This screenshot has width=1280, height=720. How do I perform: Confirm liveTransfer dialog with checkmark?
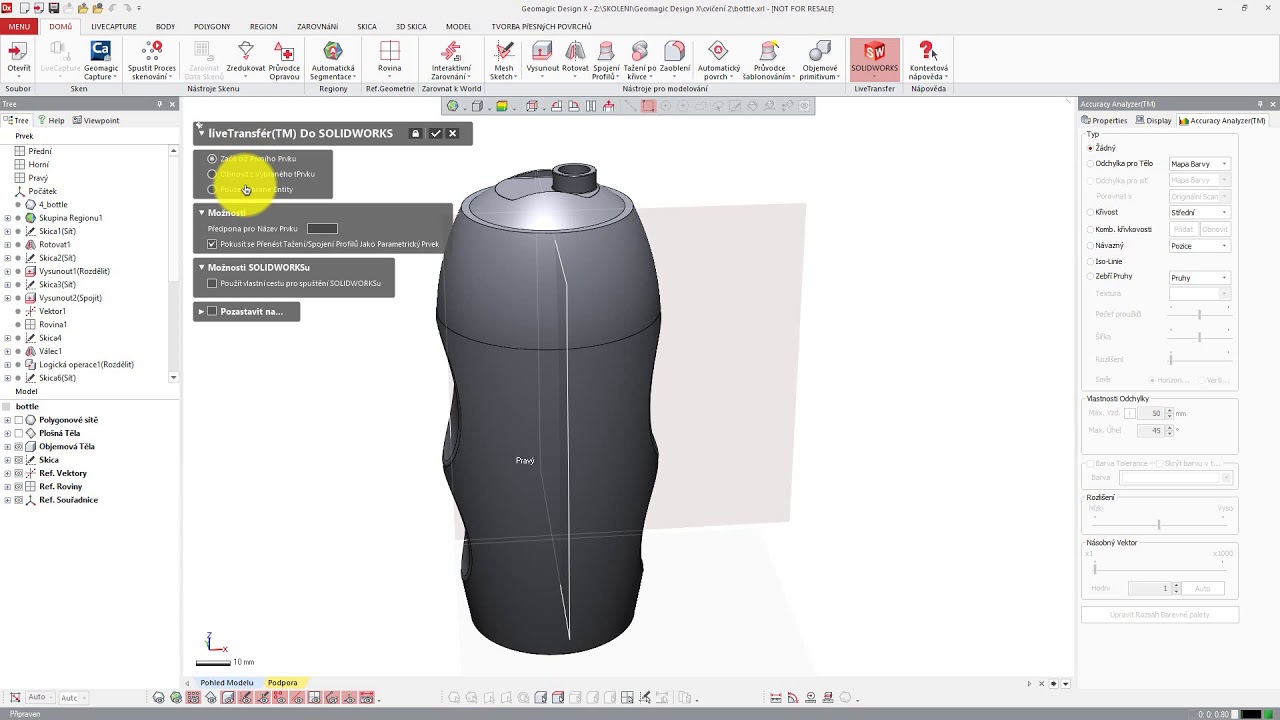435,133
